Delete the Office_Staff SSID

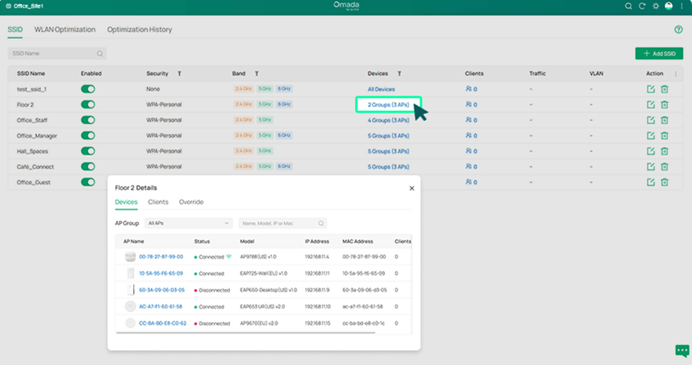(x=664, y=120)
